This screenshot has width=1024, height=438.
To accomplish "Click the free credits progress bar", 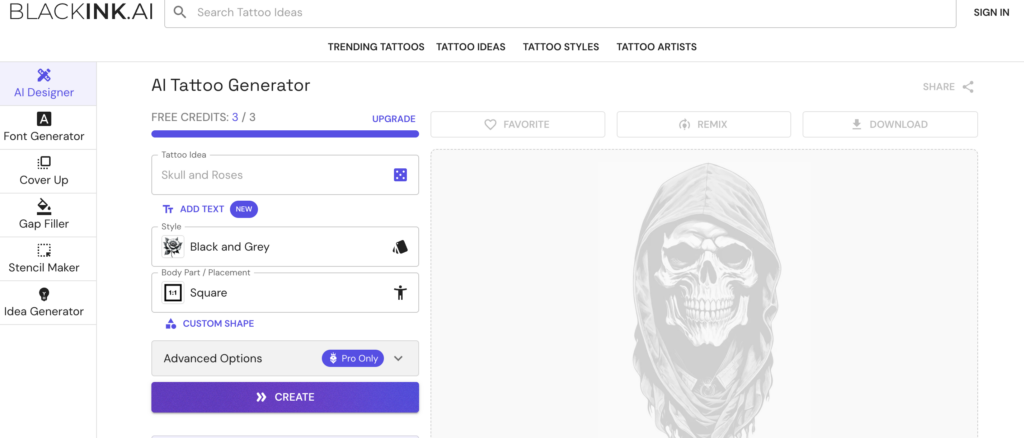I will [x=285, y=132].
